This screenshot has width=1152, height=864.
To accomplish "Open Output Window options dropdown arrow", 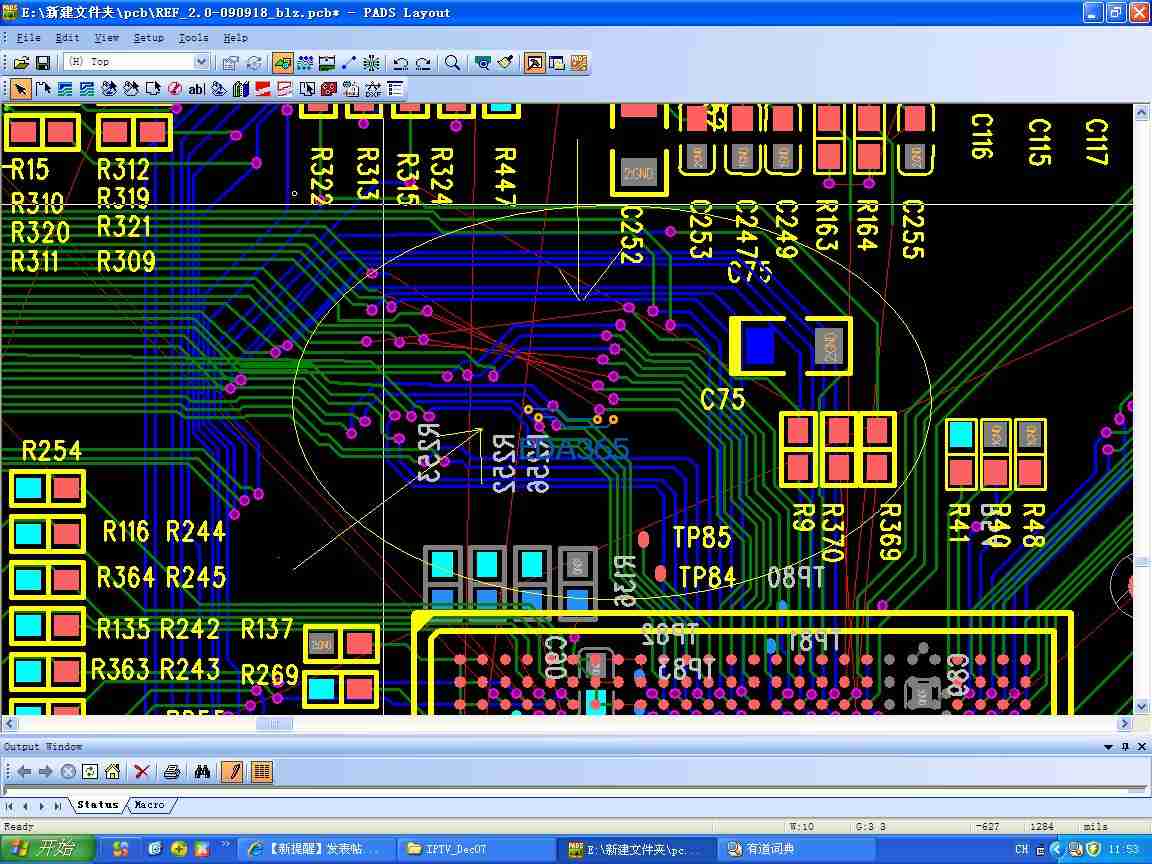I will 1108,747.
